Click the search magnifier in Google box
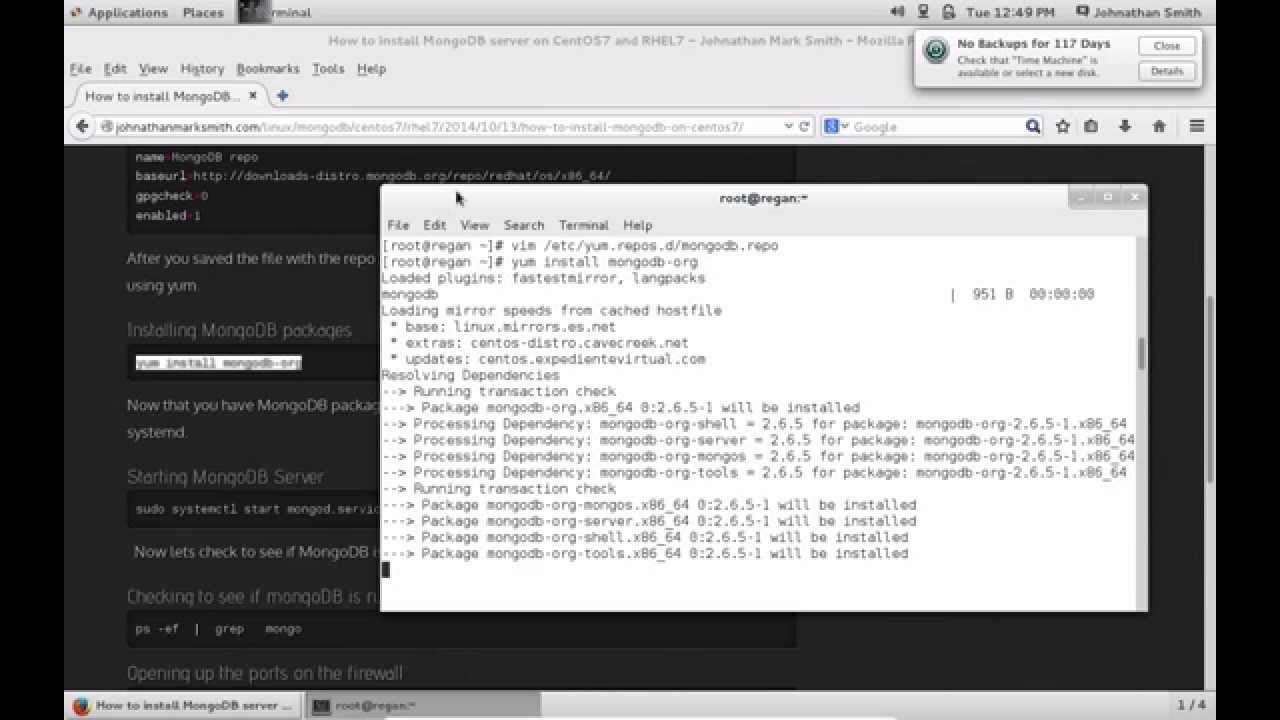This screenshot has height=720, width=1280. pos(1033,126)
